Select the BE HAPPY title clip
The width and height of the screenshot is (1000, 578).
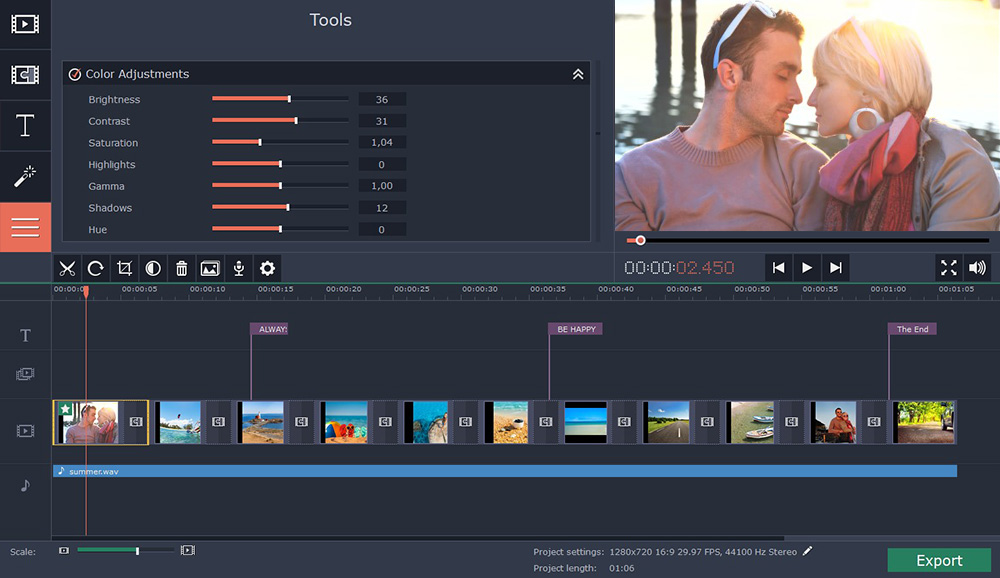tap(575, 329)
